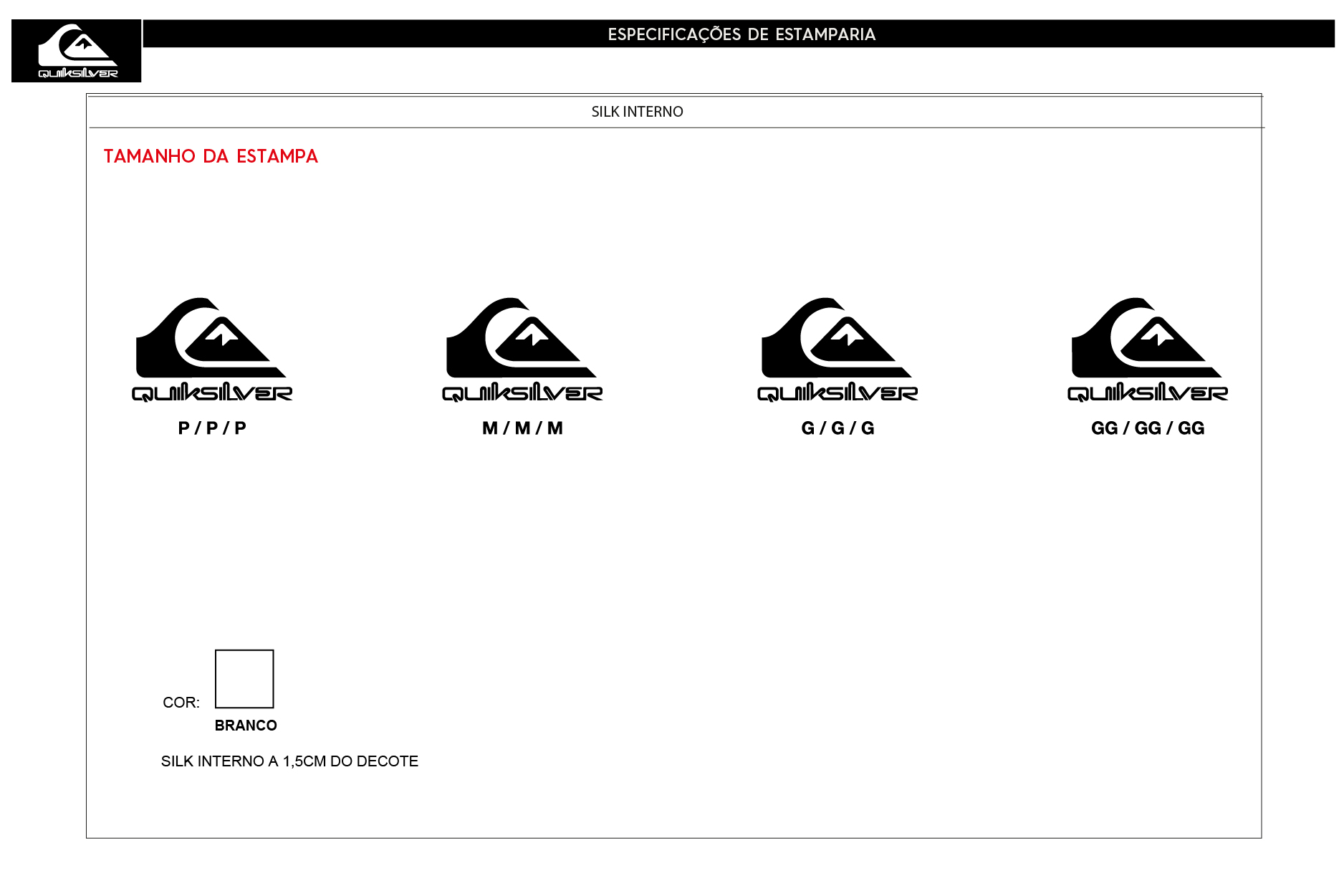Click the 'SILK INTERNO A 1,5CM DO DECOTE' note
This screenshot has height=896, width=1344.
click(289, 761)
